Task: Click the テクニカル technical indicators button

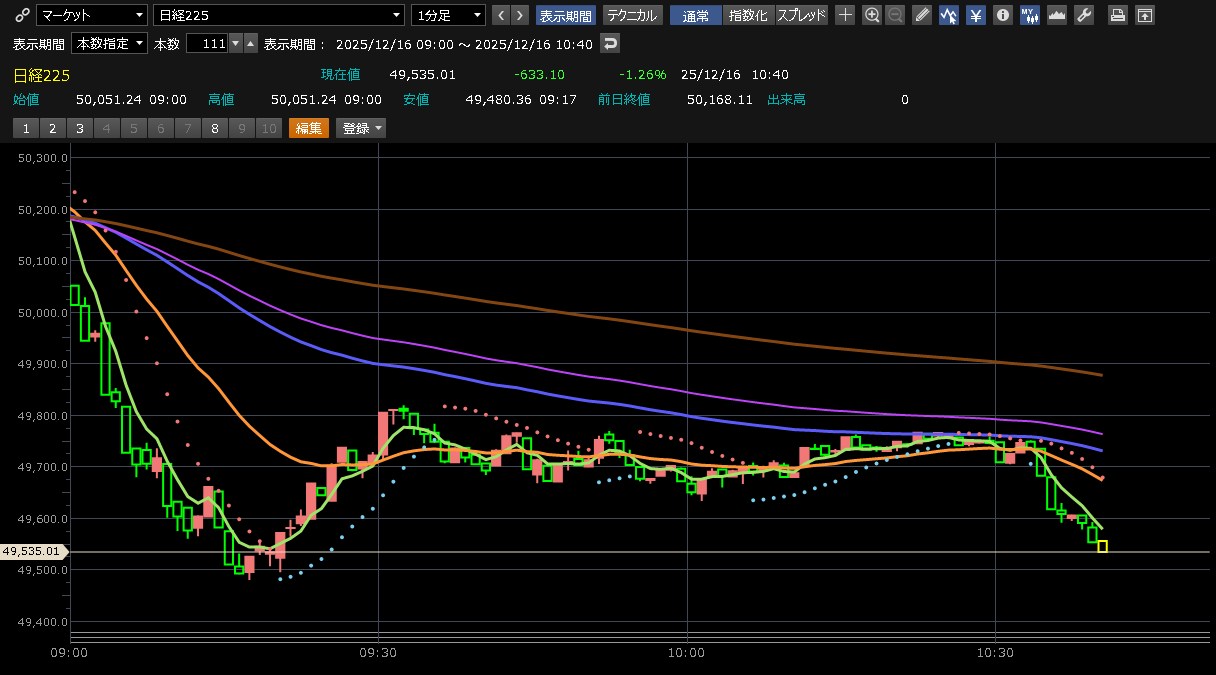Action: 632,15
